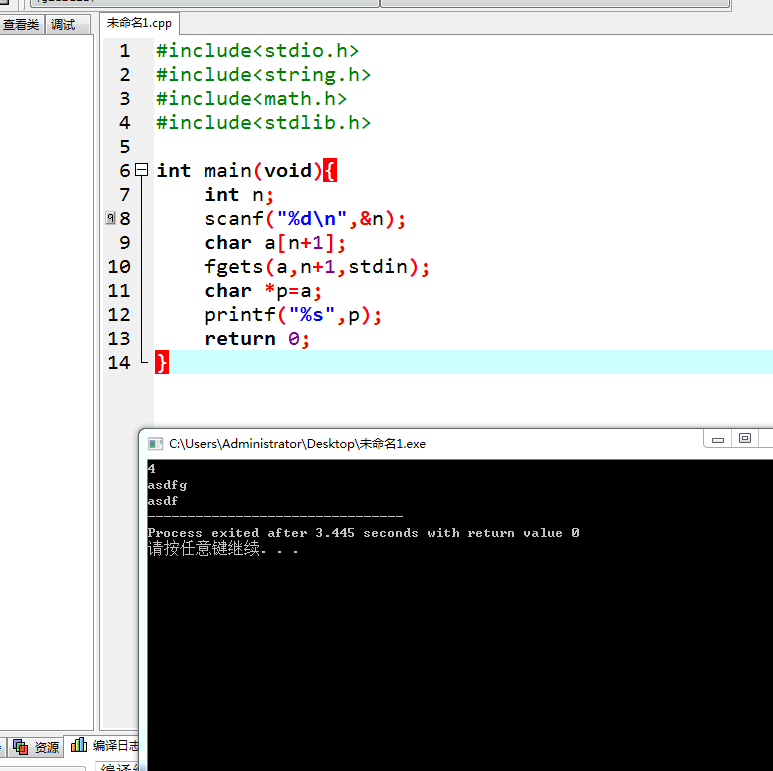Switch to the 调试 tab
Viewport: 773px width, 771px height.
point(67,25)
